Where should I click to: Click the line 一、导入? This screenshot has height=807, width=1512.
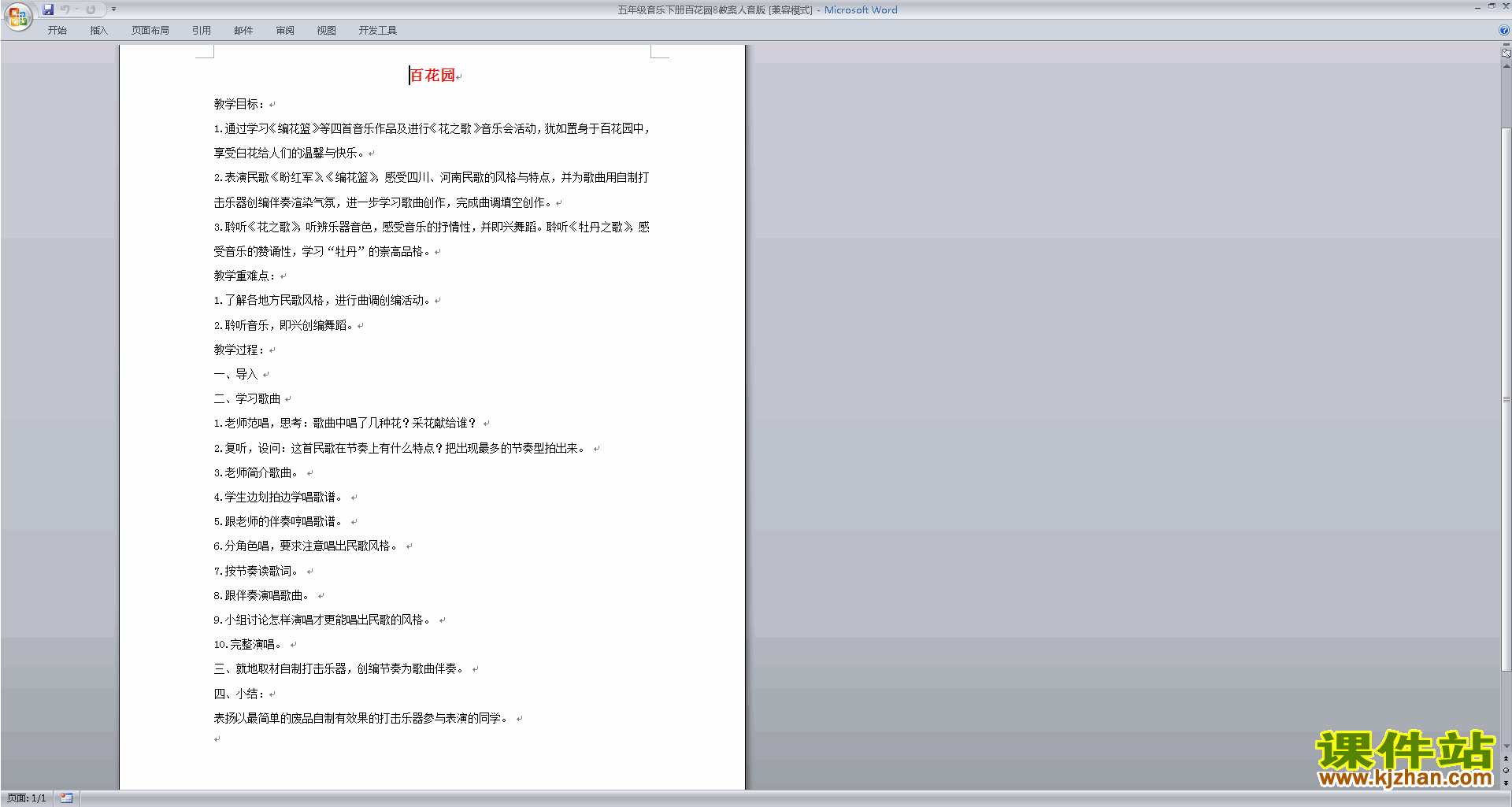tap(235, 374)
